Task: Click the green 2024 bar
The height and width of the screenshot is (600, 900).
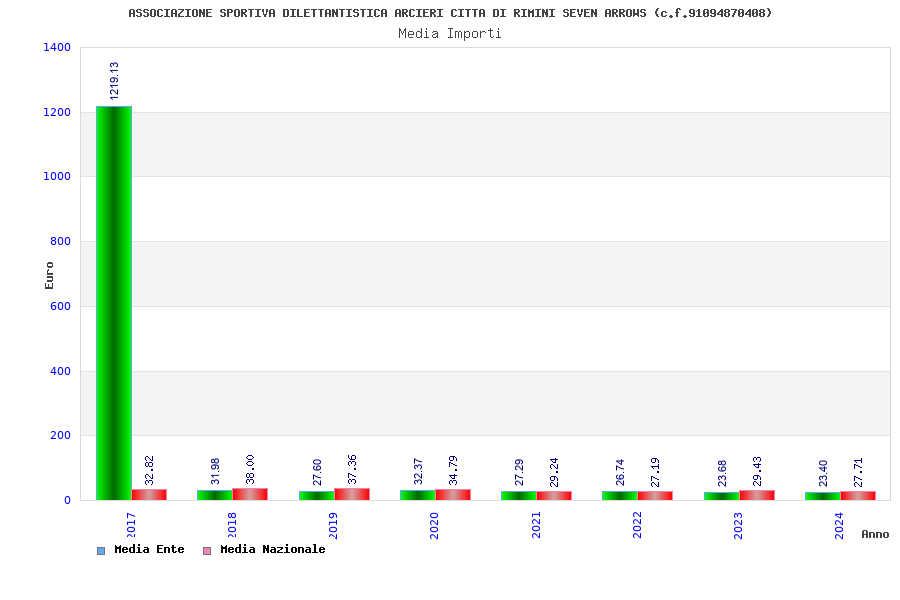Action: click(823, 496)
